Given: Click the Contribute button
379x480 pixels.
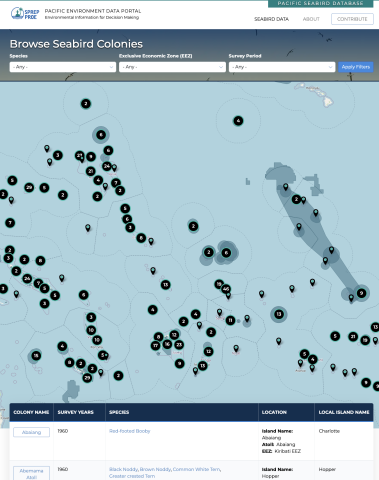Looking at the screenshot, I should point(352,19).
